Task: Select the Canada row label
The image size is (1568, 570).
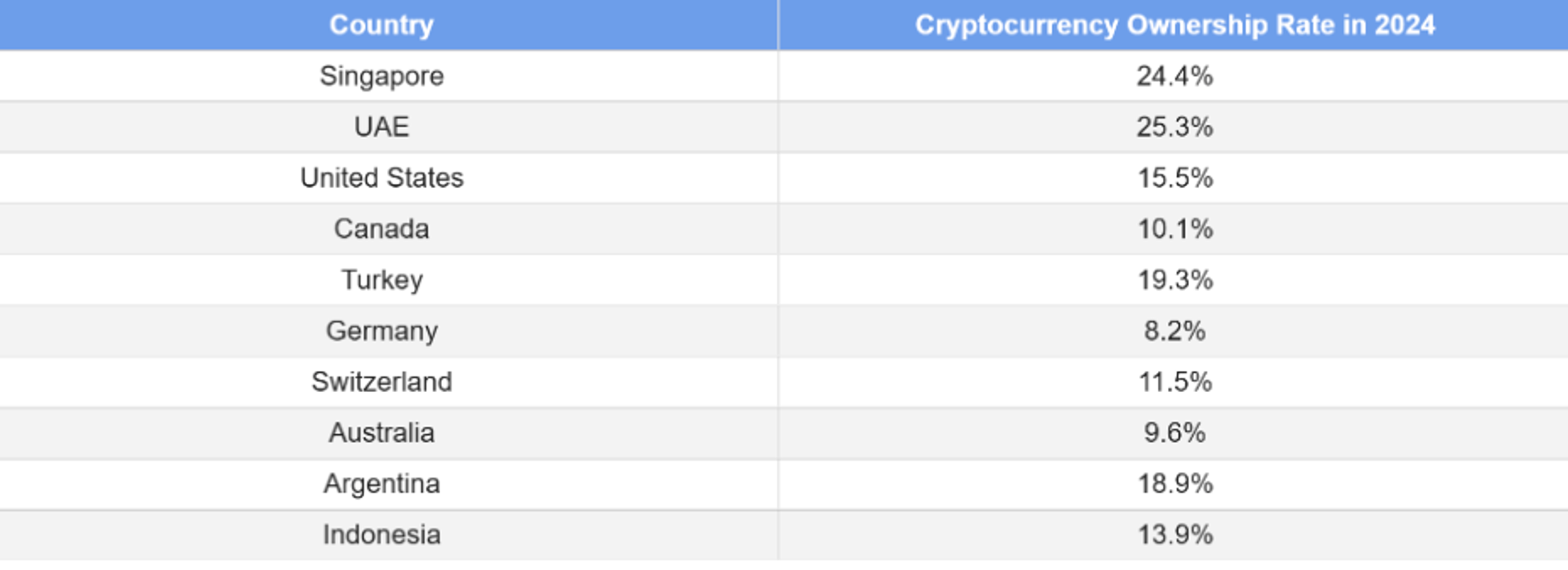Action: point(381,229)
